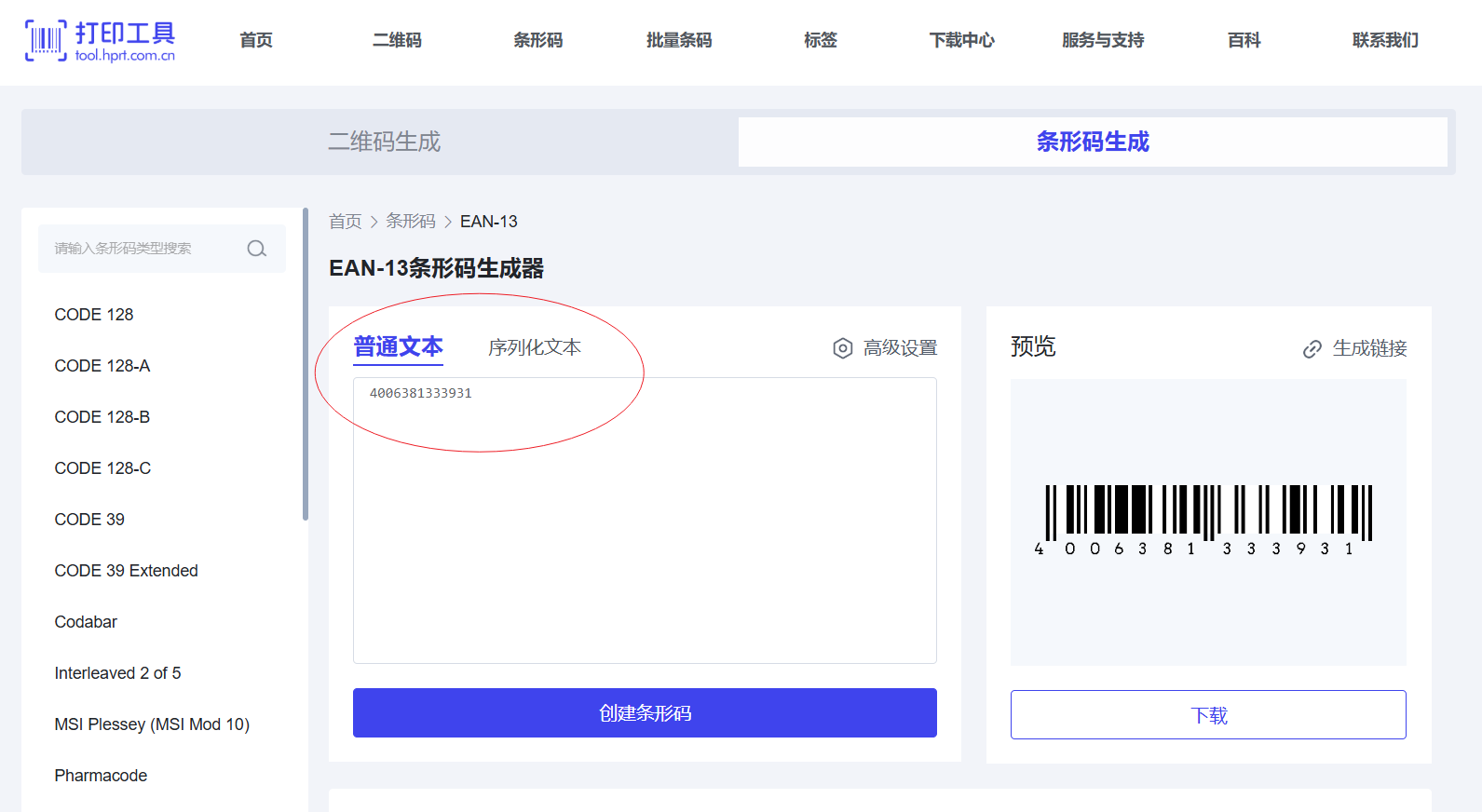Open 高级设置 advanced settings

click(885, 348)
